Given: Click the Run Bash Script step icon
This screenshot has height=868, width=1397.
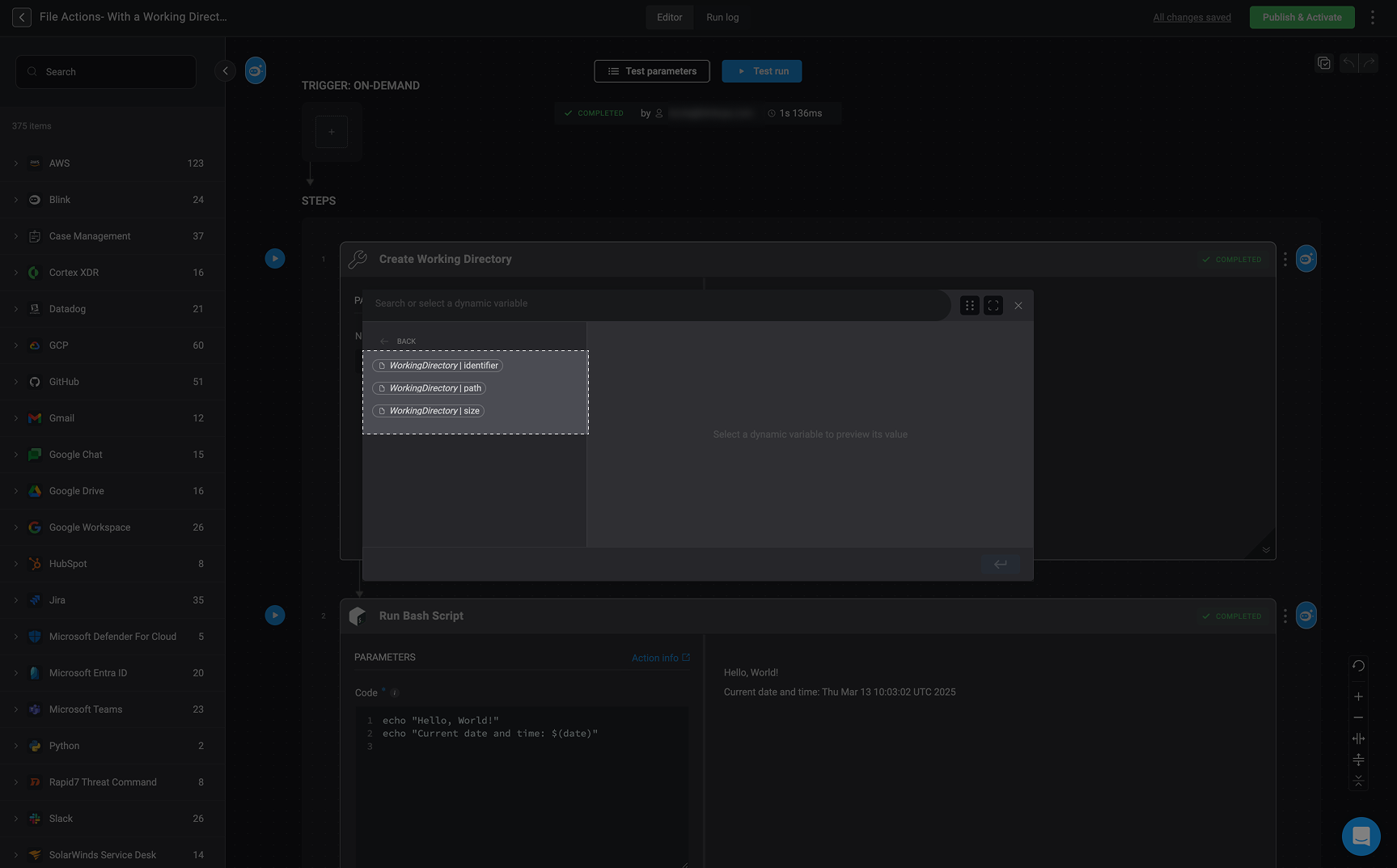Looking at the screenshot, I should pos(358,616).
